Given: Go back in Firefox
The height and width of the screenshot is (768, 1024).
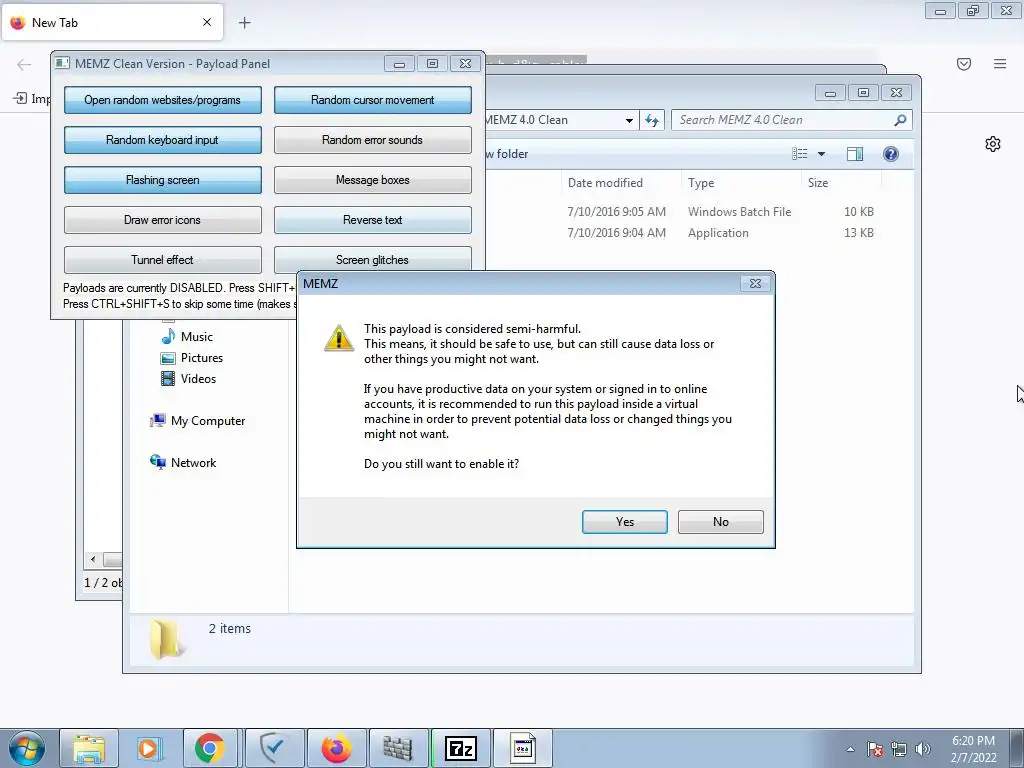Looking at the screenshot, I should 24,64.
